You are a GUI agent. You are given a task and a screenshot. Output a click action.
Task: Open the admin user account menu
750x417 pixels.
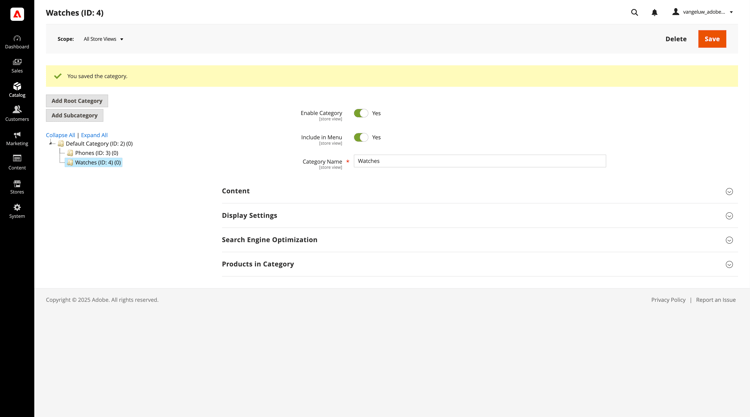pos(703,12)
